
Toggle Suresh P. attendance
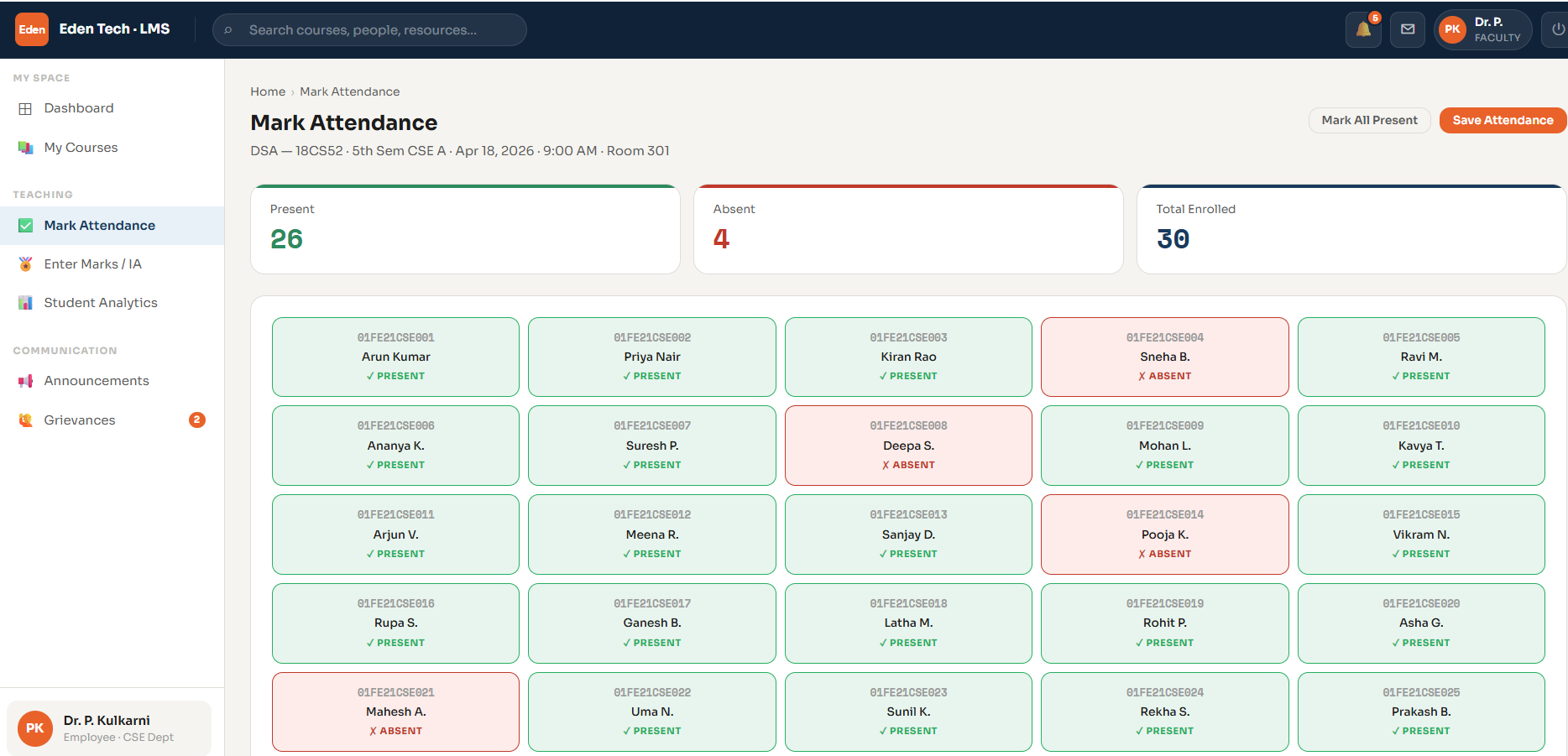coord(652,446)
